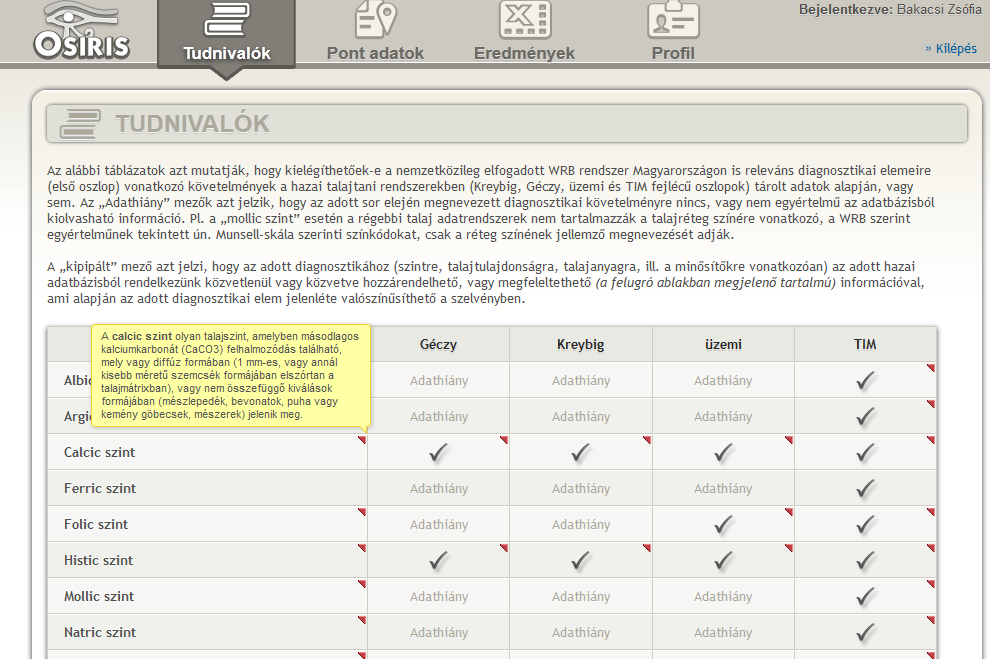Click the Histic szint row label
Viewport: 990px width, 659px height.
98,561
